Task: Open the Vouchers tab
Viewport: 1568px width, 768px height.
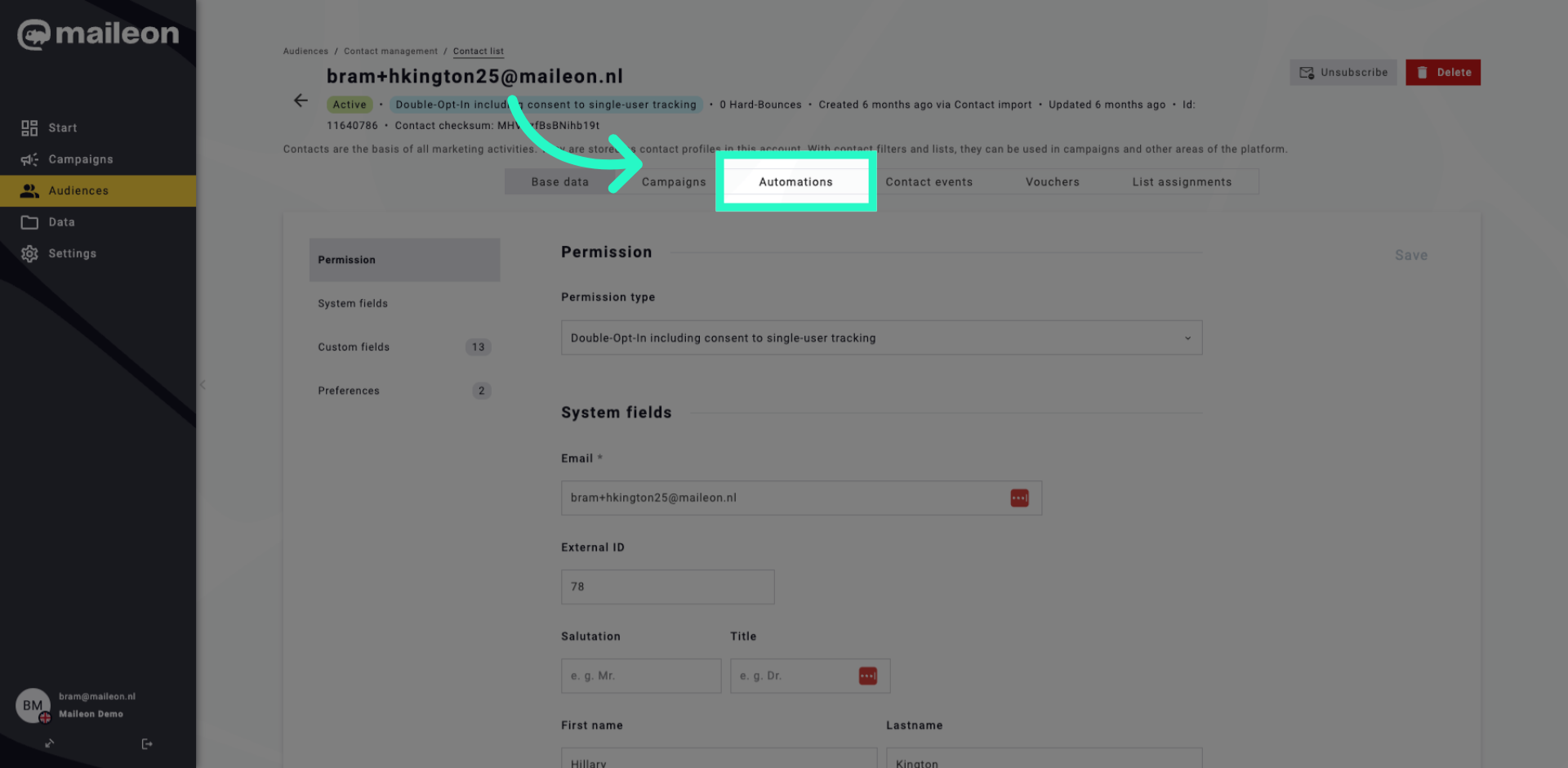Action: 1052,181
